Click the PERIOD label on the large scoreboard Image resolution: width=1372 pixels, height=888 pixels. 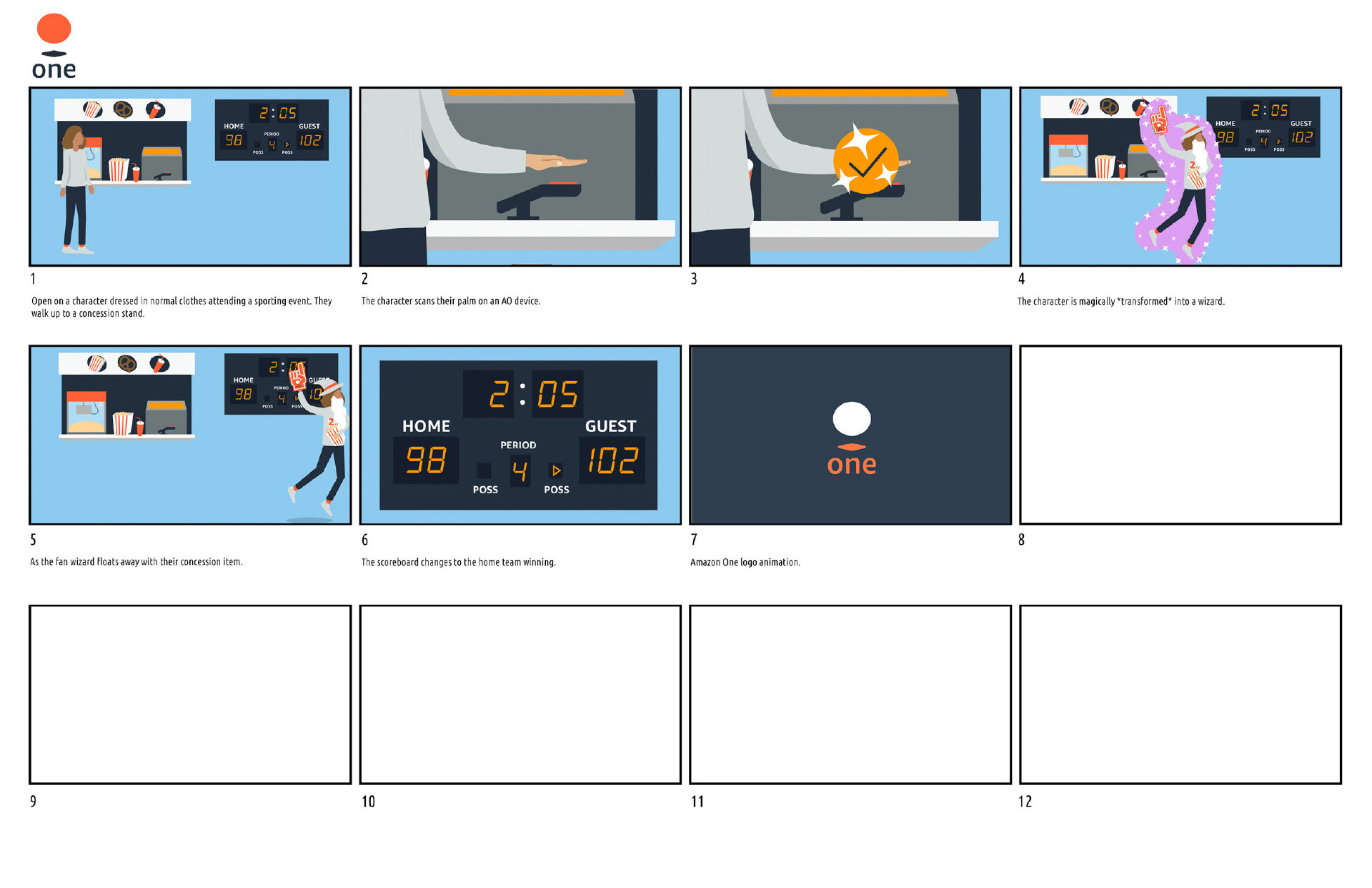click(x=518, y=445)
